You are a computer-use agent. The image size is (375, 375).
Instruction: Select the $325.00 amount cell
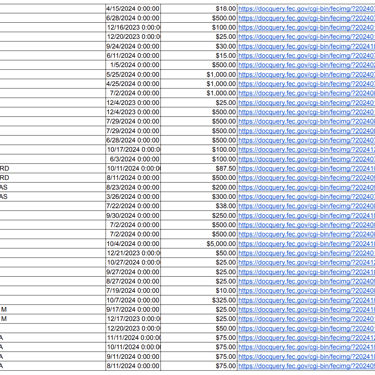click(x=199, y=300)
